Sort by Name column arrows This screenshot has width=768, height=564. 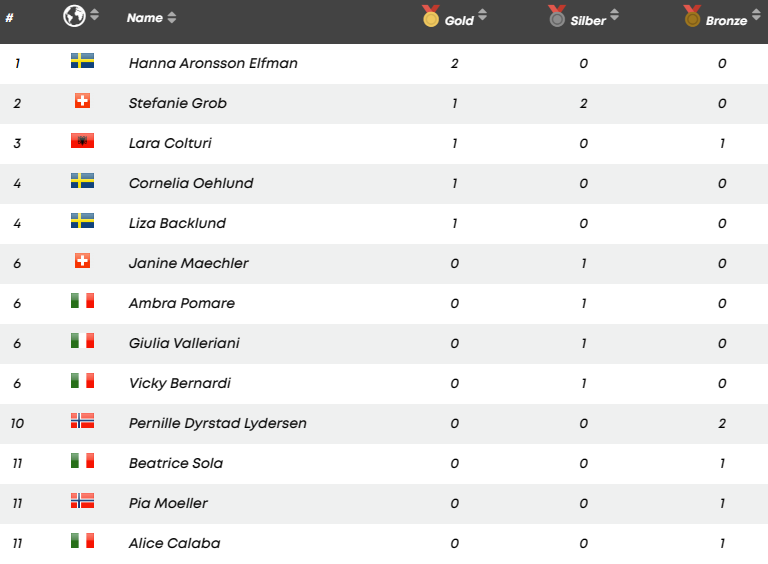click(x=171, y=18)
